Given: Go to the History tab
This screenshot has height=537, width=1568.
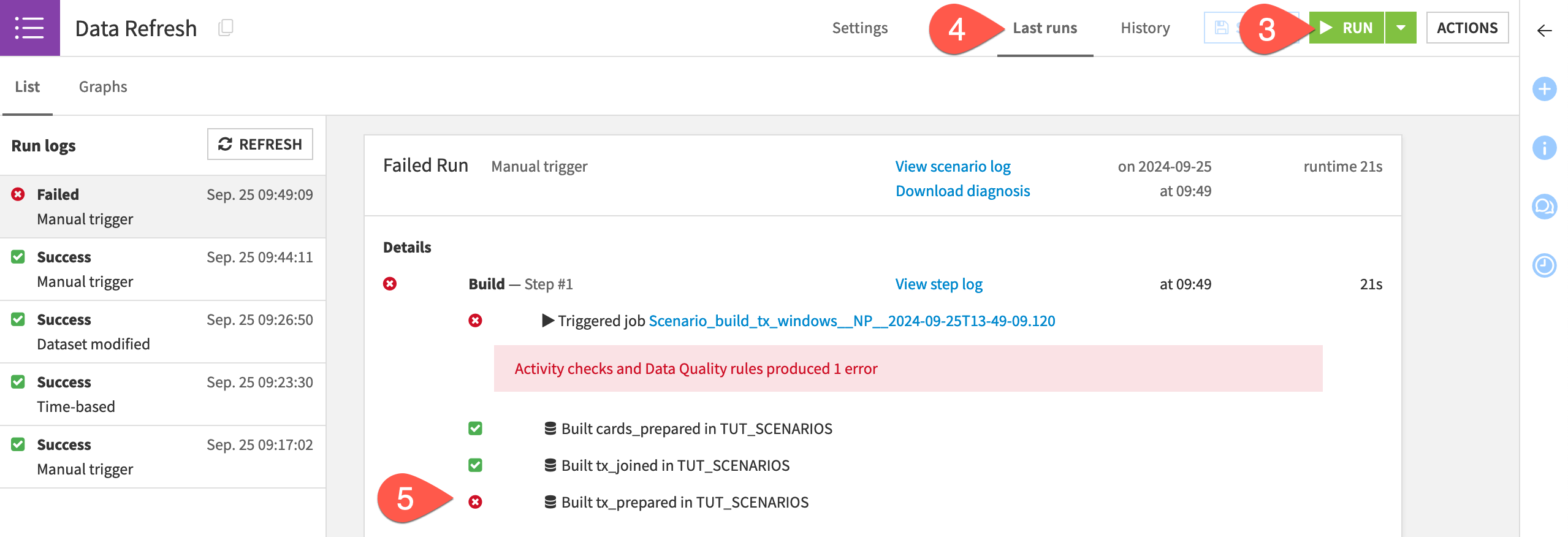Looking at the screenshot, I should tap(1145, 28).
